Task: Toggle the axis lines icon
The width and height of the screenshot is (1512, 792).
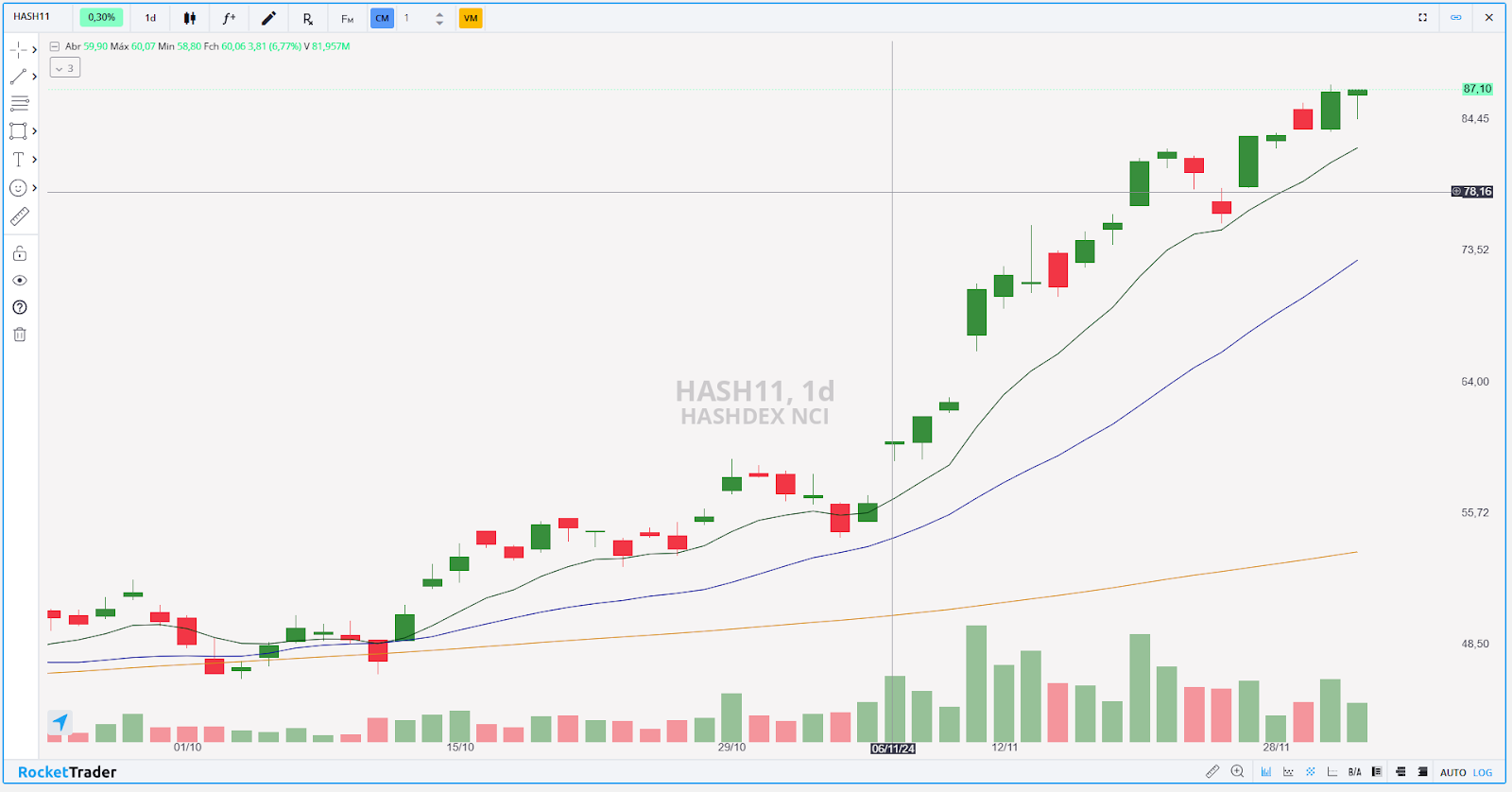Action: pyautogui.click(x=1332, y=772)
